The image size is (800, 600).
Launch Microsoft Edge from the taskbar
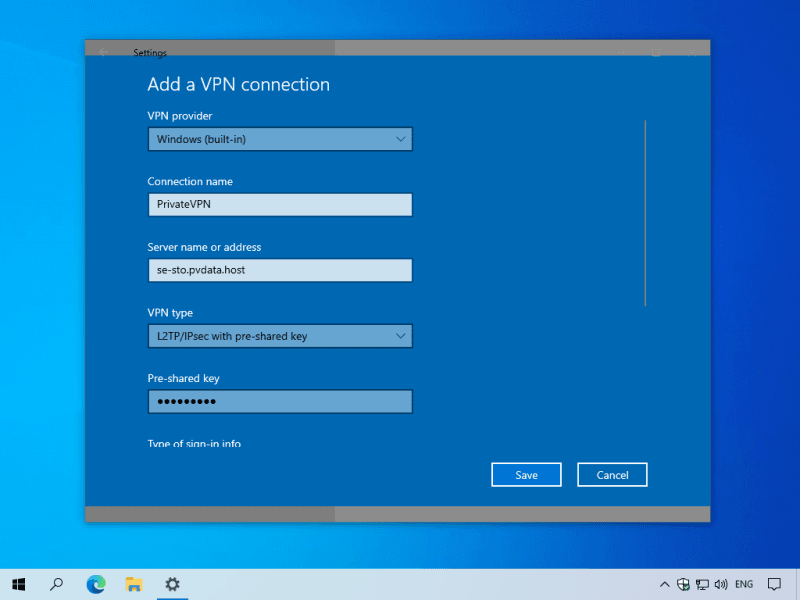pos(96,584)
